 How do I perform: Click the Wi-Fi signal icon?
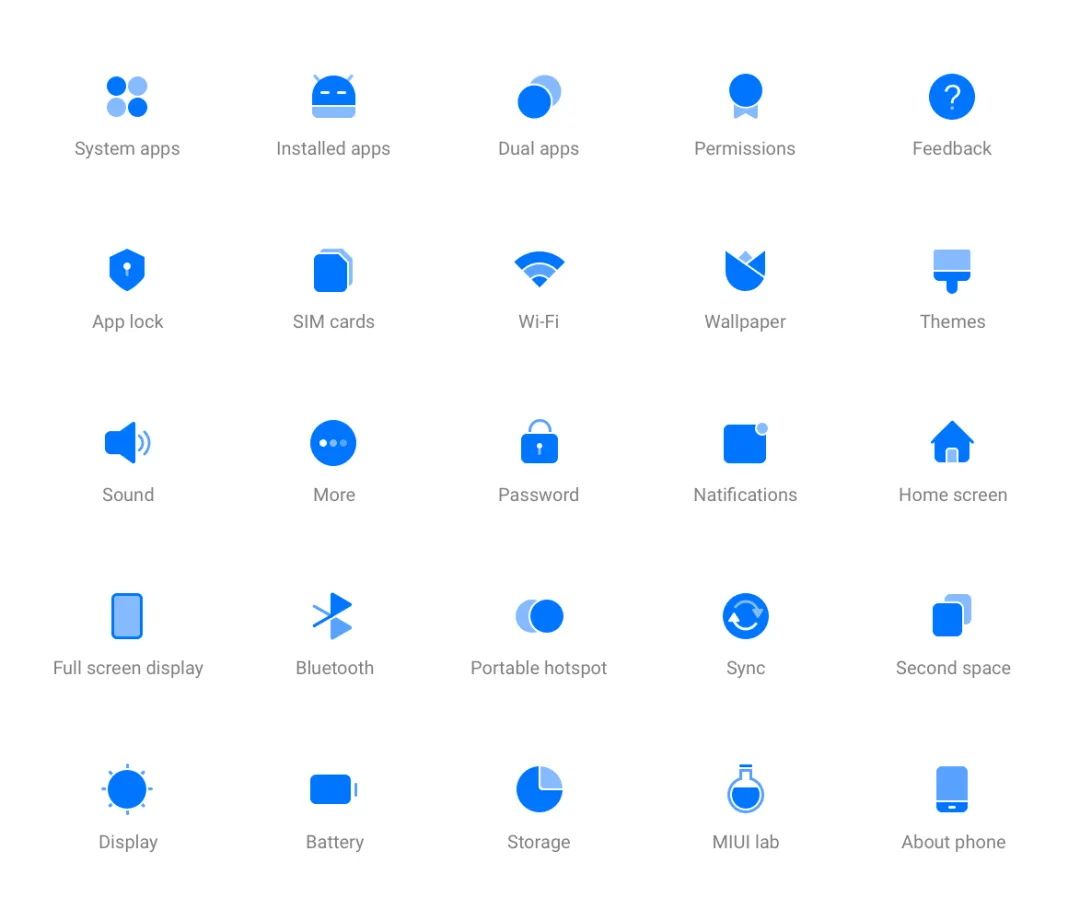tap(539, 269)
